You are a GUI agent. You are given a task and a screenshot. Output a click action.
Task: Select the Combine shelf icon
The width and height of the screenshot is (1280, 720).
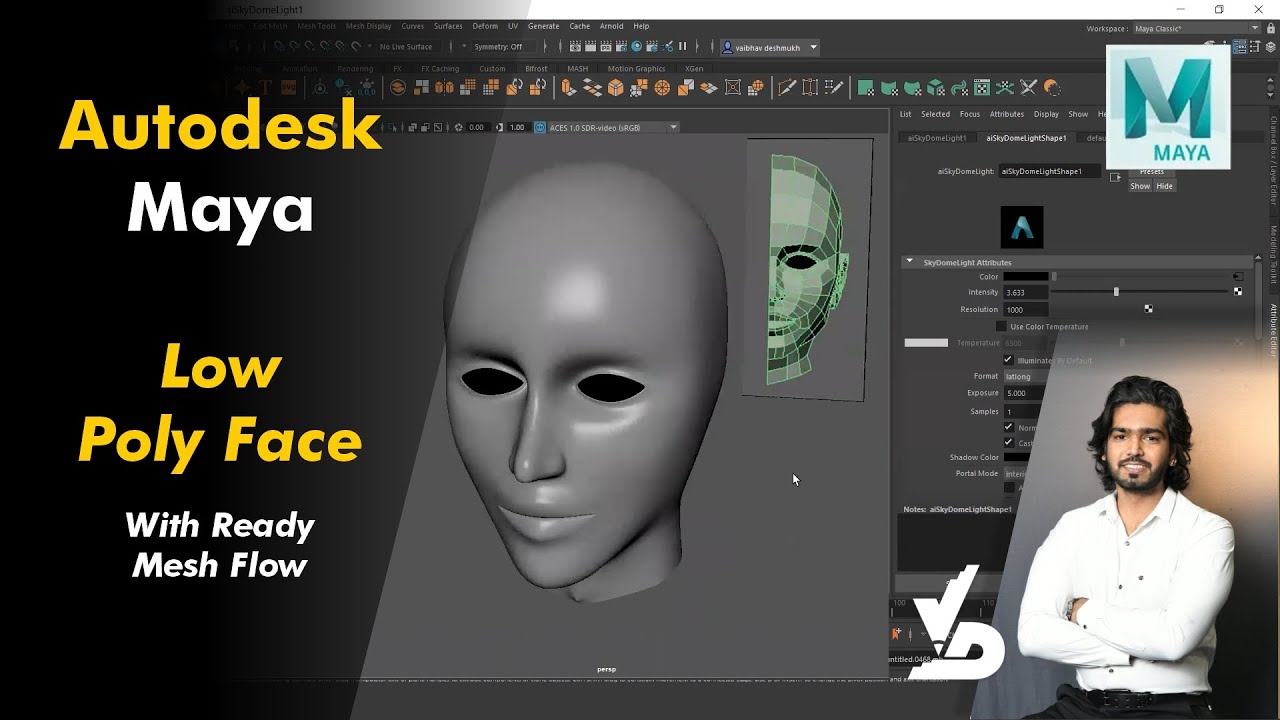(421, 88)
